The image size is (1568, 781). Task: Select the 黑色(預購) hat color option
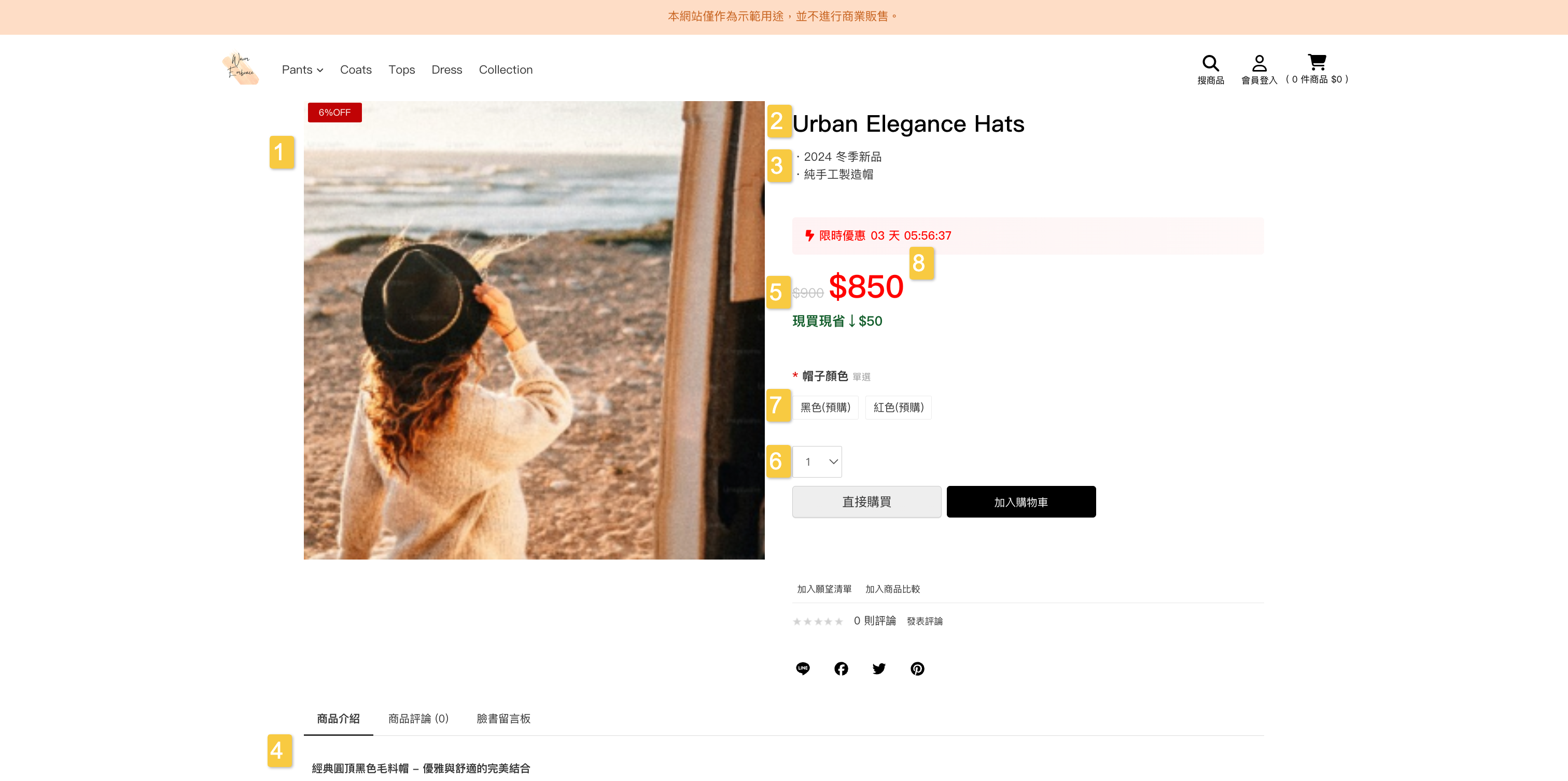pos(825,407)
